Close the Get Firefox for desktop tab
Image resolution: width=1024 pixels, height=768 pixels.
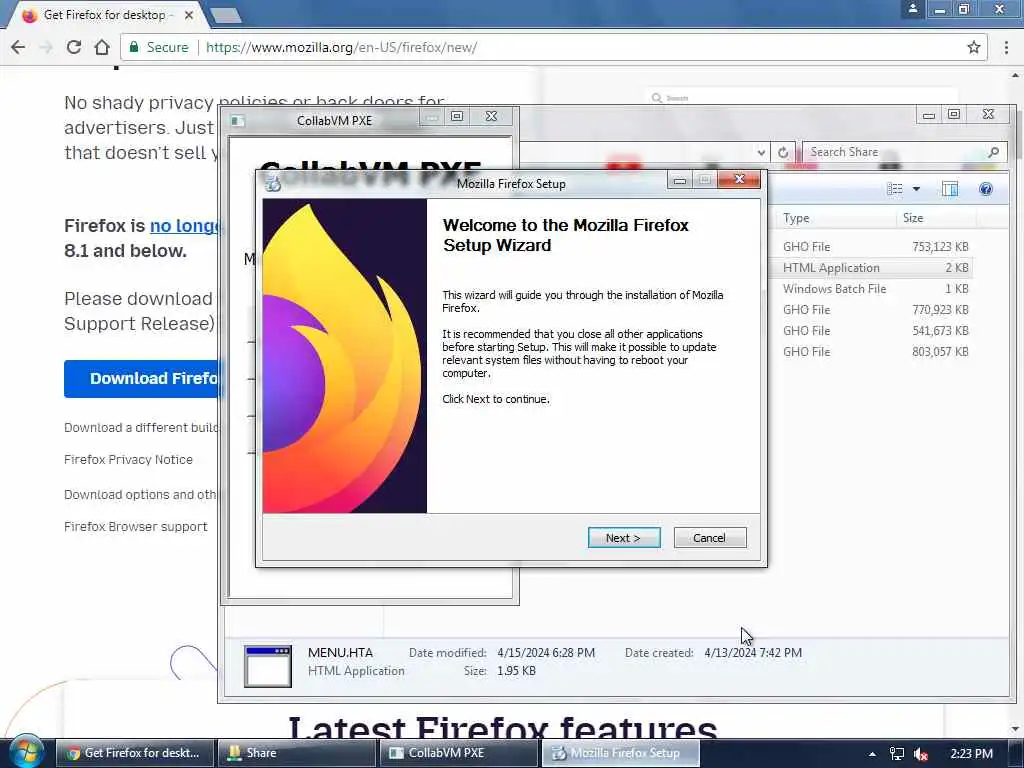[189, 14]
